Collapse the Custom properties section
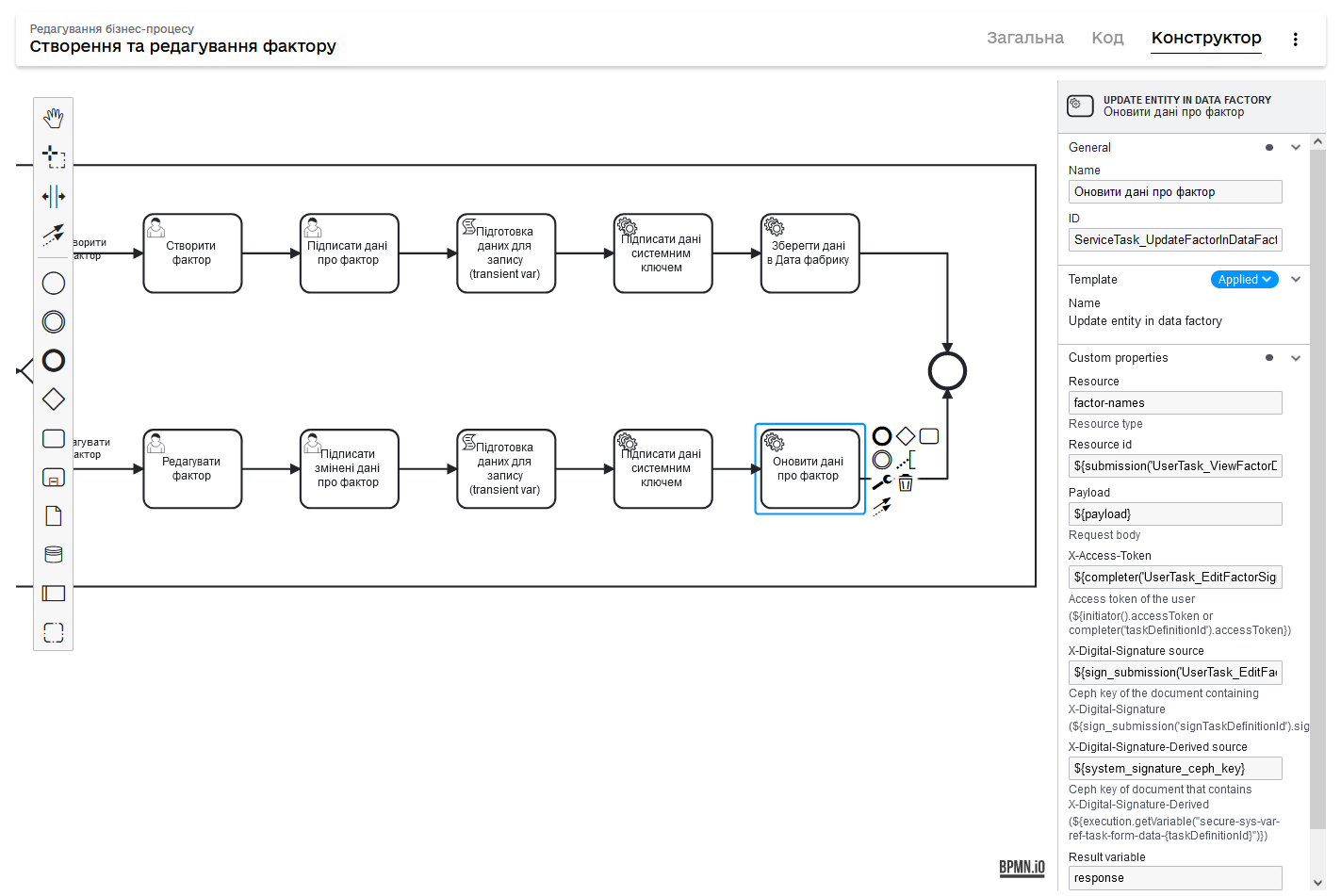Image resolution: width=1341 pixels, height=896 pixels. (1296, 358)
